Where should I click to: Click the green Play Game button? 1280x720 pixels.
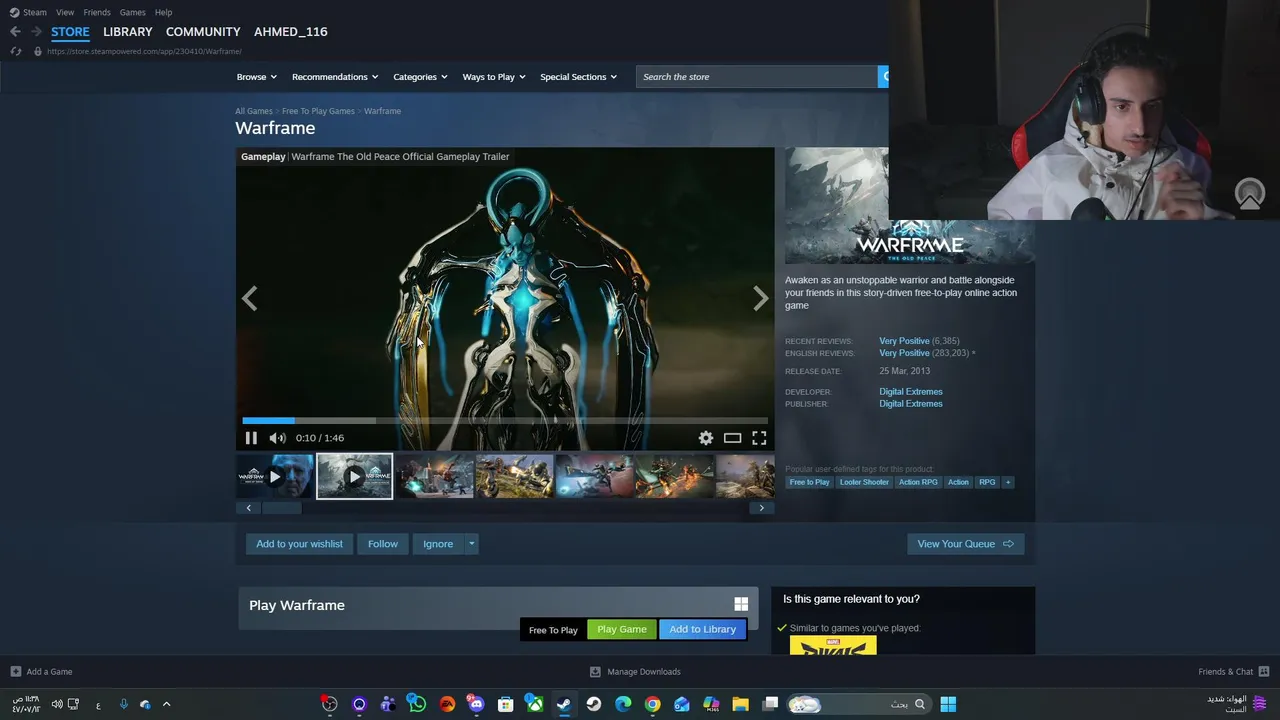[622, 629]
